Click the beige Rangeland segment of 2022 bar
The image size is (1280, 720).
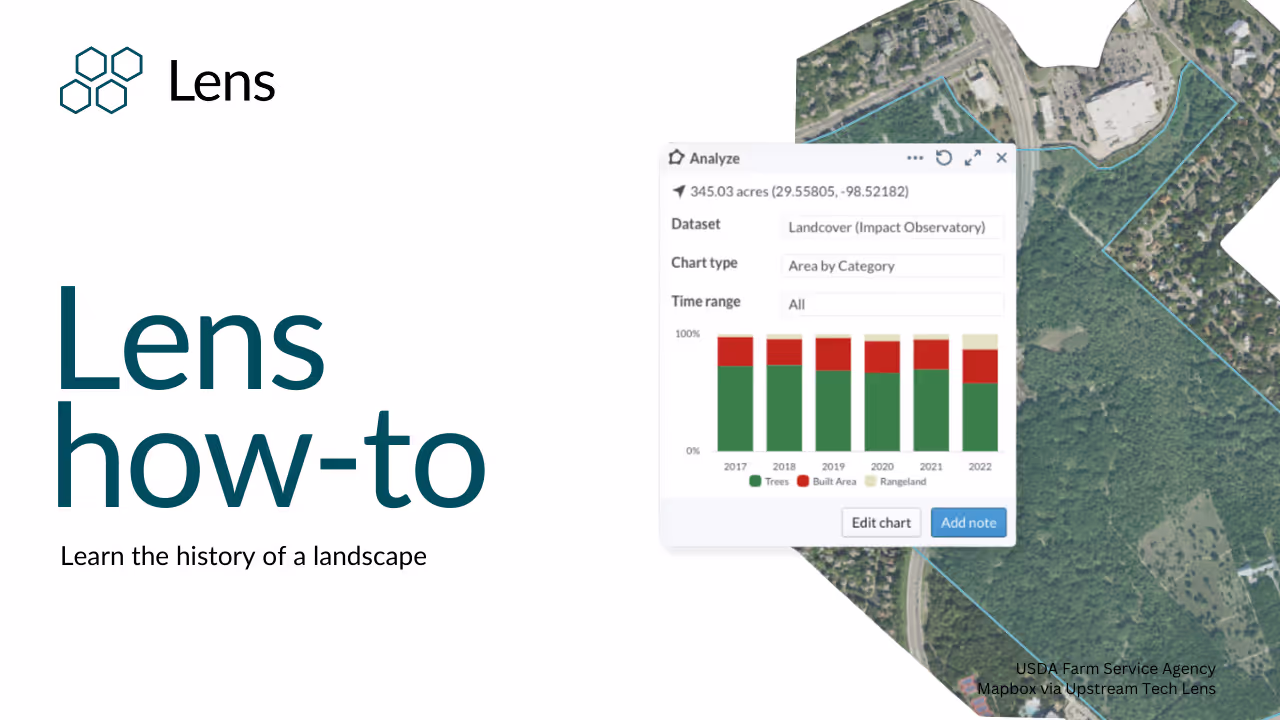(x=980, y=341)
